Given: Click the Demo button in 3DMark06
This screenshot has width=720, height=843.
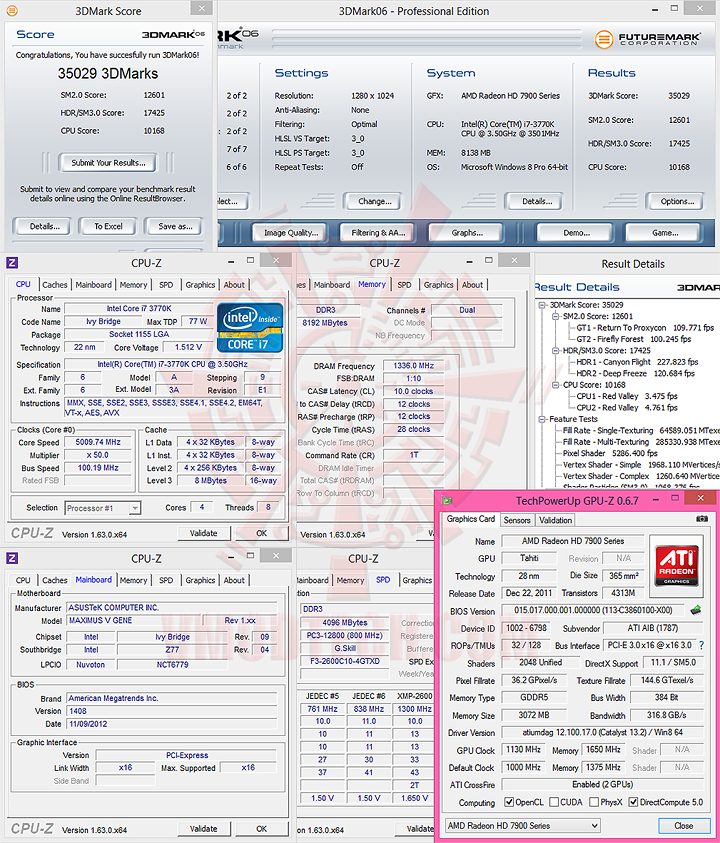Looking at the screenshot, I should [x=576, y=233].
